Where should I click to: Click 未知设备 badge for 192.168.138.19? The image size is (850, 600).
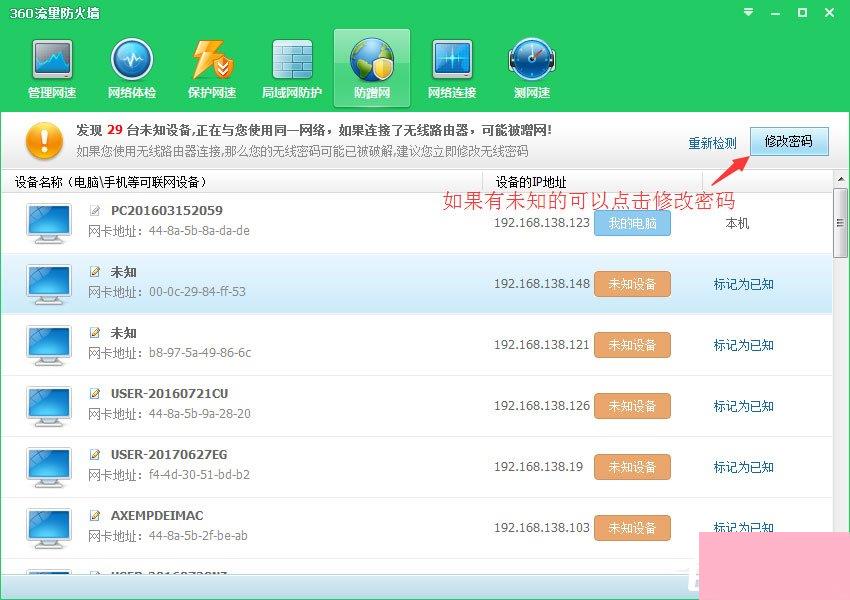click(x=633, y=467)
